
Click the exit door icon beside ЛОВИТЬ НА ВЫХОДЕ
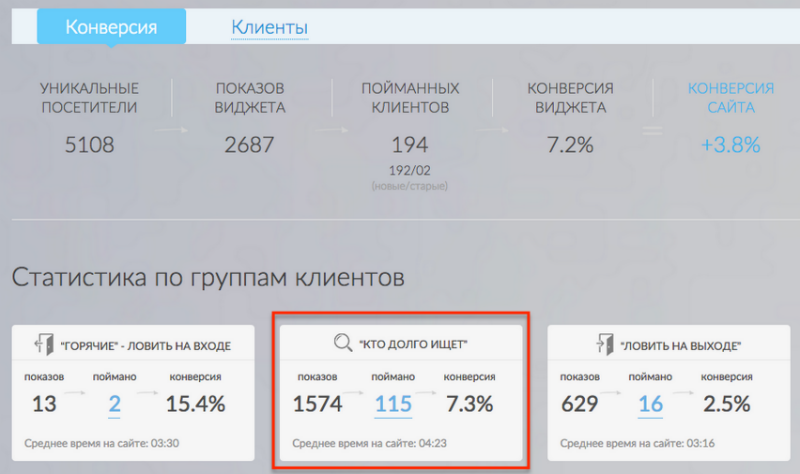coord(605,344)
